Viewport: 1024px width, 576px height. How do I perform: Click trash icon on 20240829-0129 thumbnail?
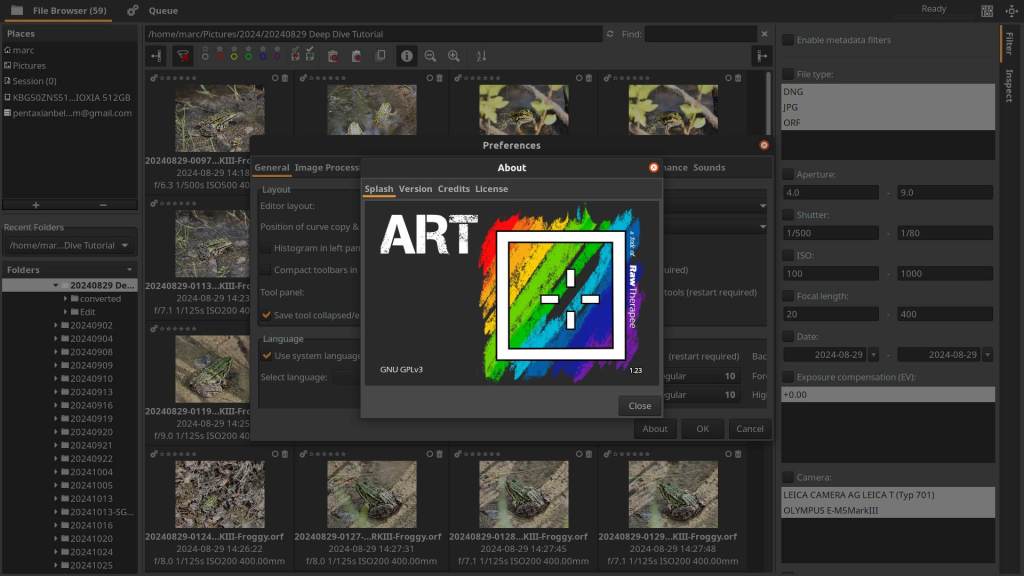738,454
